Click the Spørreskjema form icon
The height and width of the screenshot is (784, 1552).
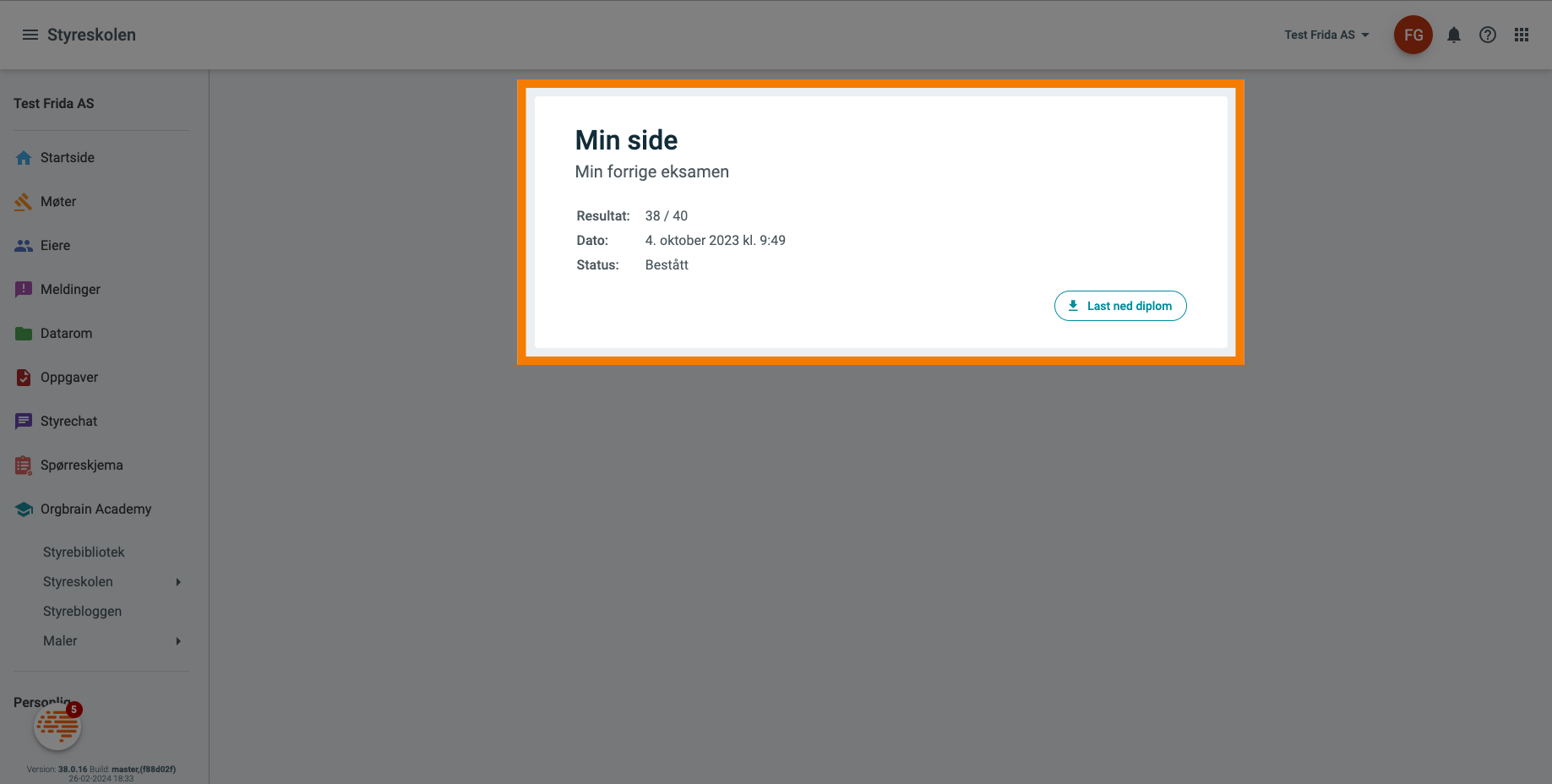[24, 465]
